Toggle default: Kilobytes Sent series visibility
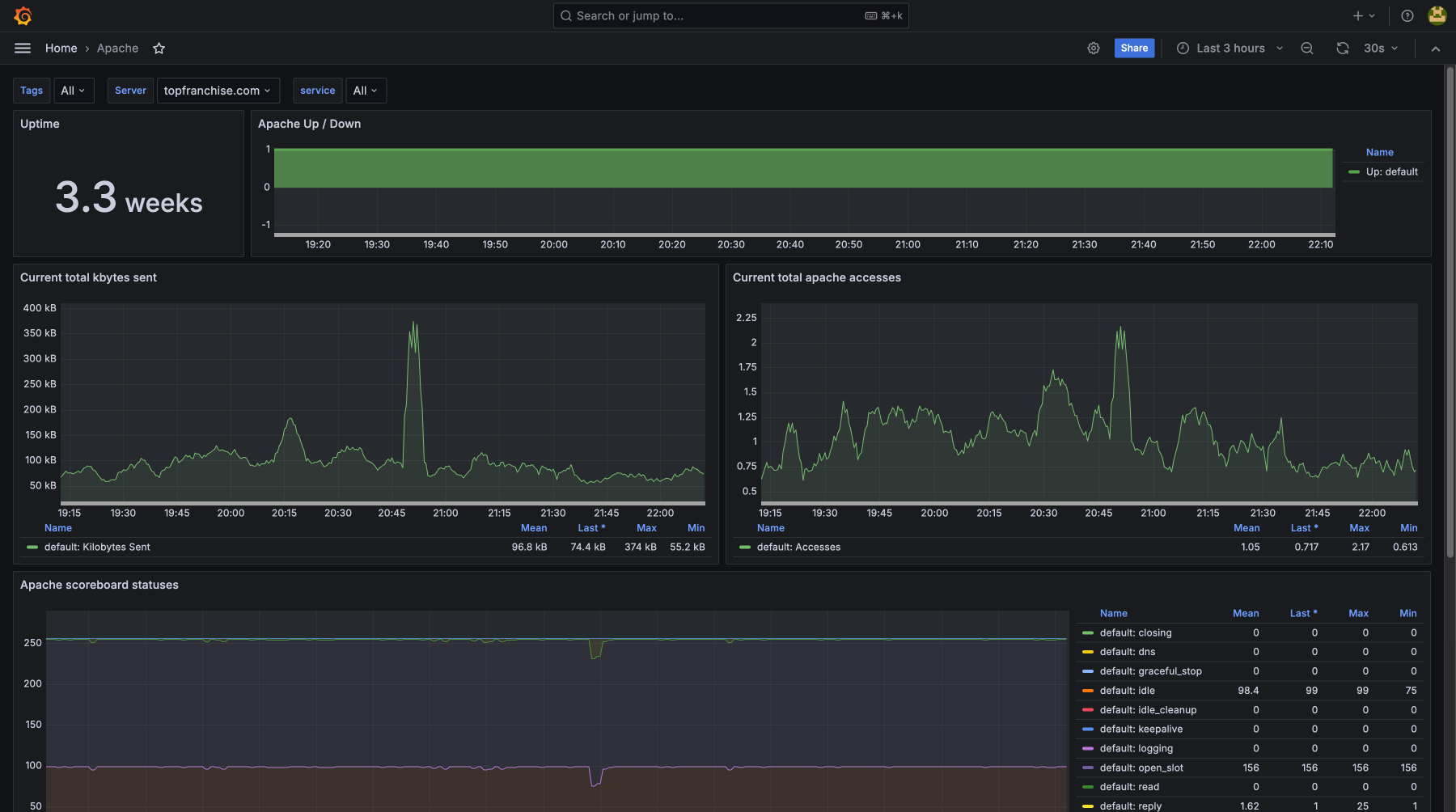 [97, 548]
